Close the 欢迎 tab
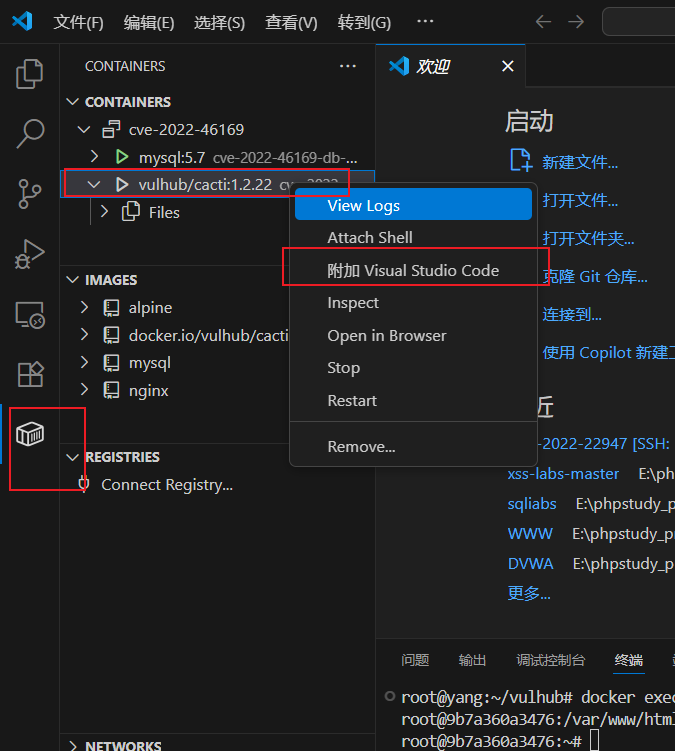Viewport: 675px width, 751px height. pos(508,66)
